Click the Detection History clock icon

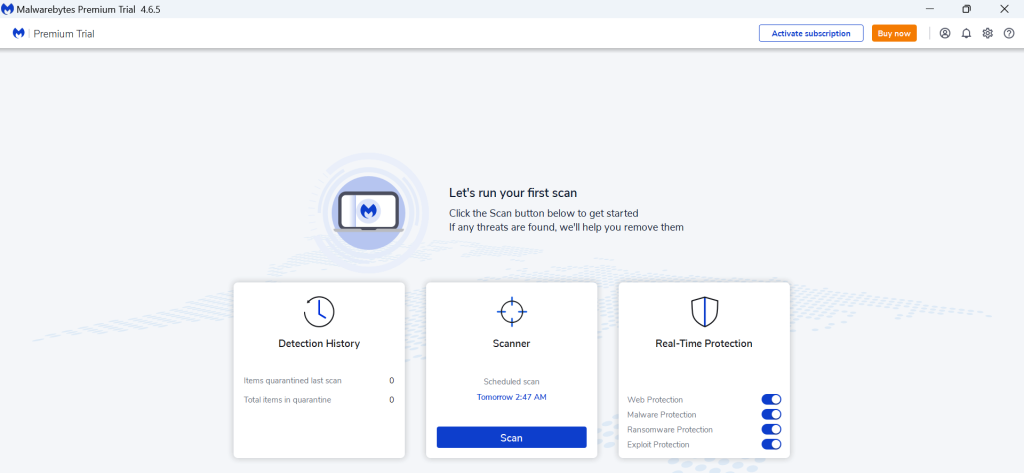pos(319,312)
